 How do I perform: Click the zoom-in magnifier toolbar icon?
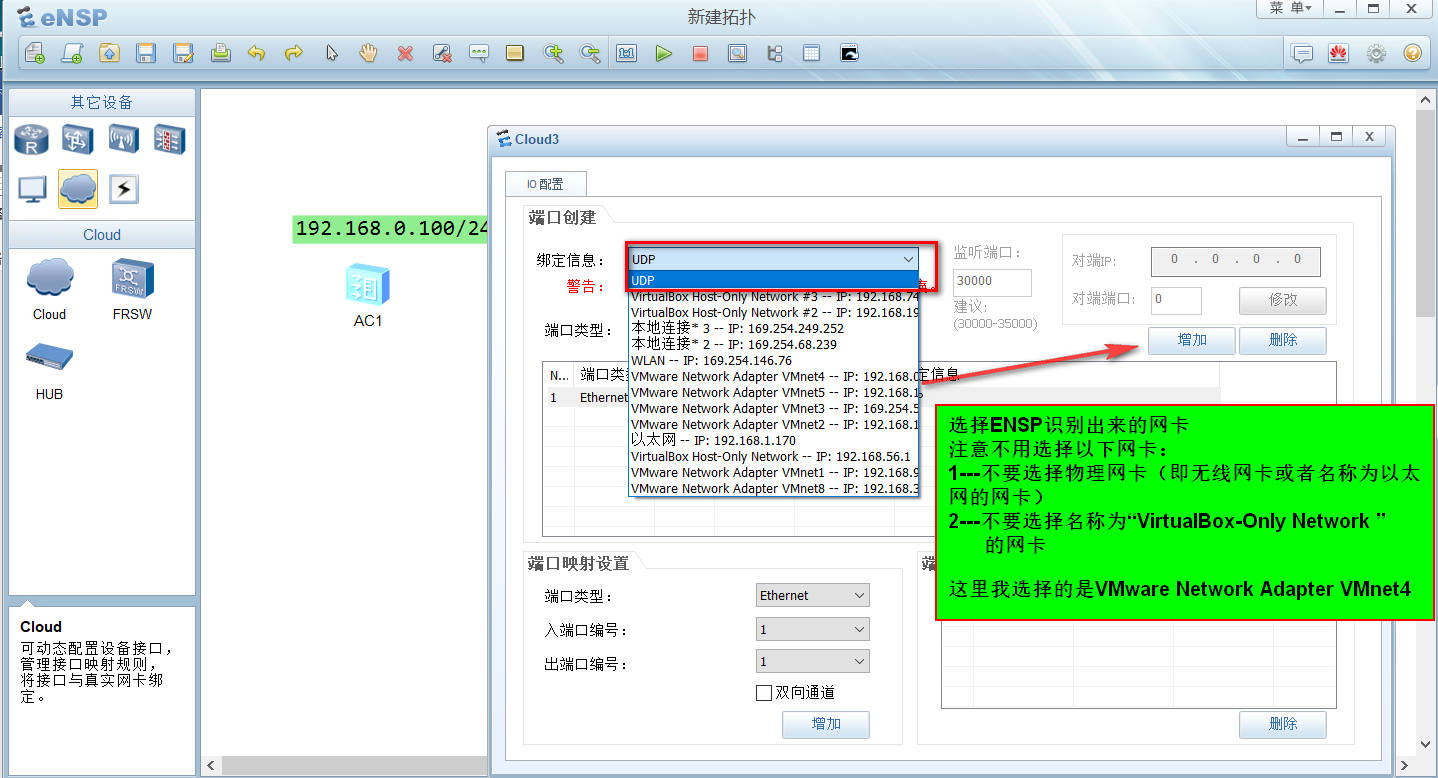tap(554, 53)
